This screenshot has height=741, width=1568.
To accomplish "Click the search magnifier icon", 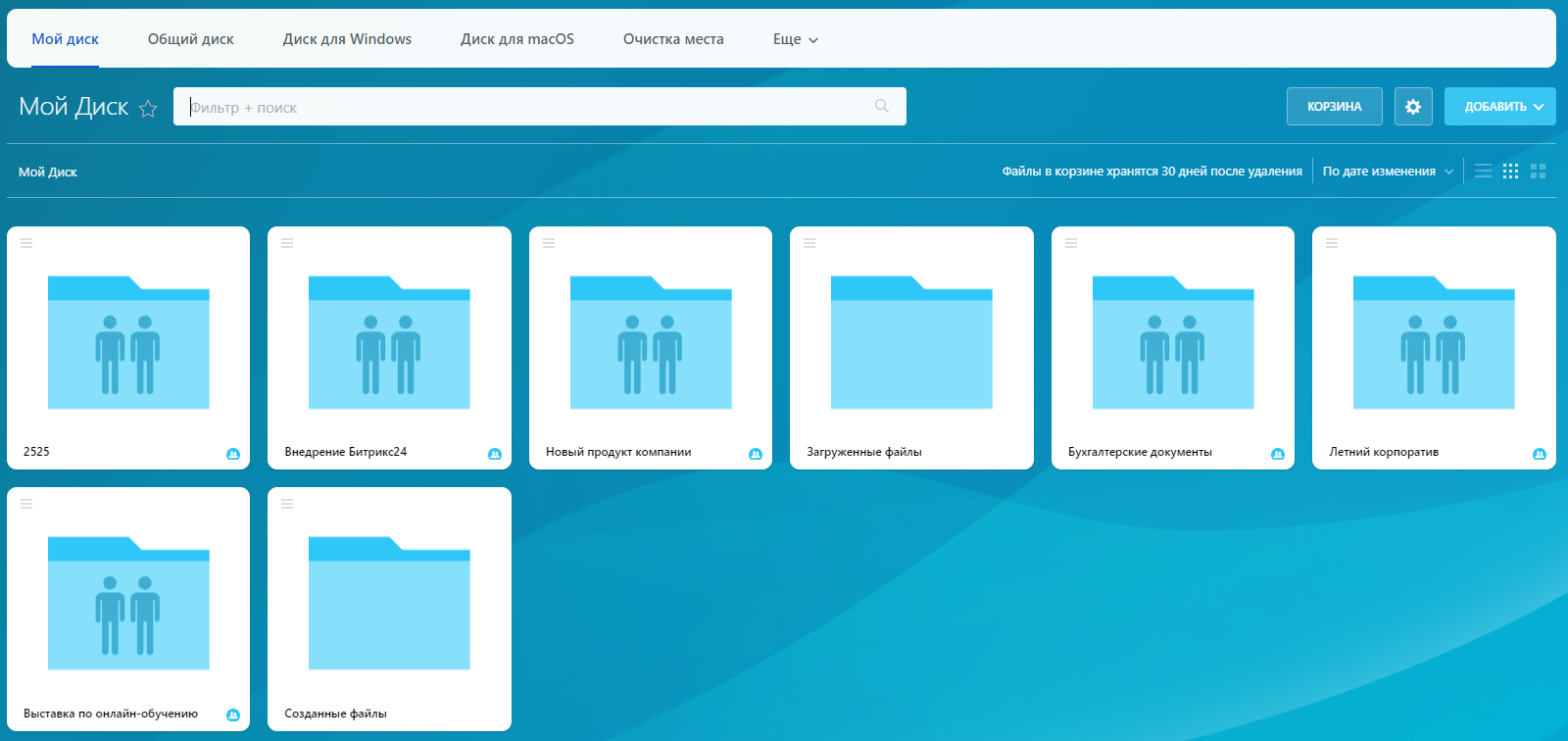I will (x=882, y=106).
